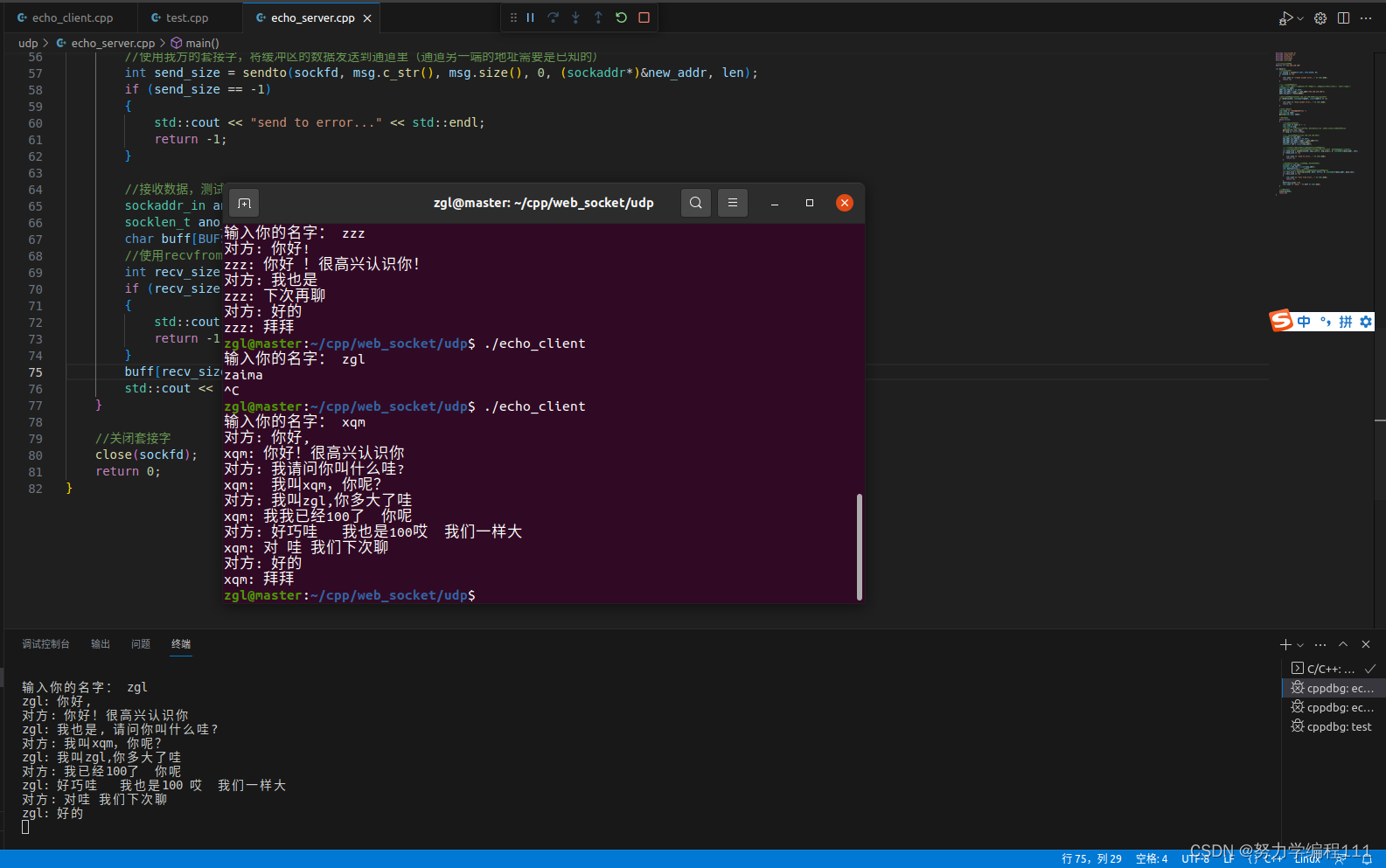Click 'return 0;' code line
The width and height of the screenshot is (1386, 868).
[128, 471]
